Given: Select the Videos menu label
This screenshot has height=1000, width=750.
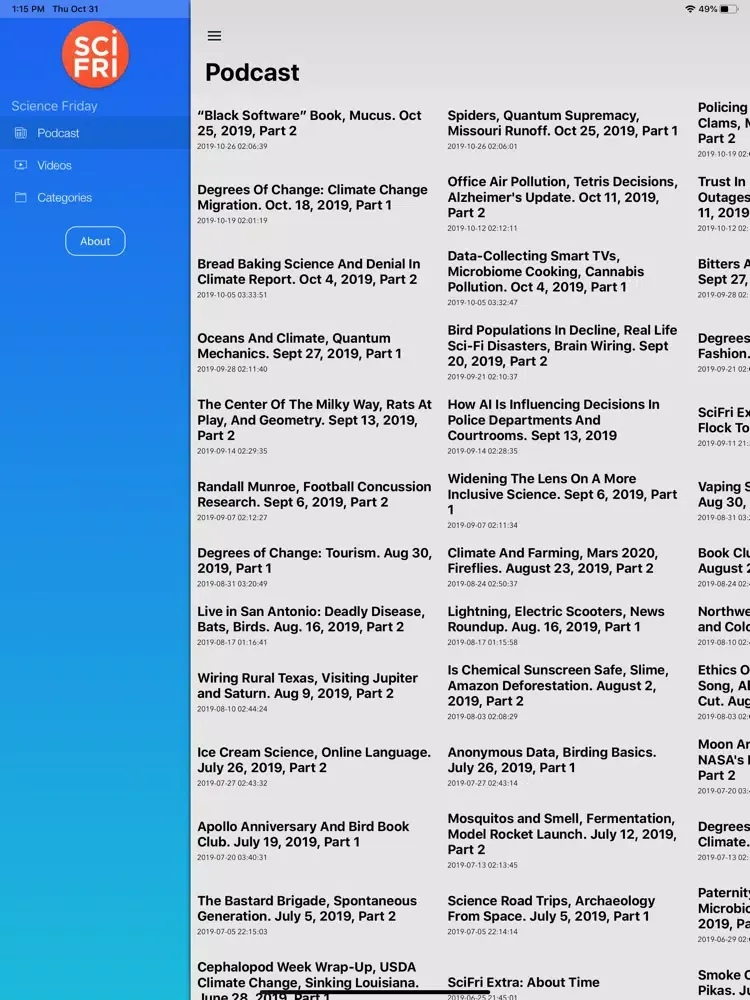Looking at the screenshot, I should [54, 165].
